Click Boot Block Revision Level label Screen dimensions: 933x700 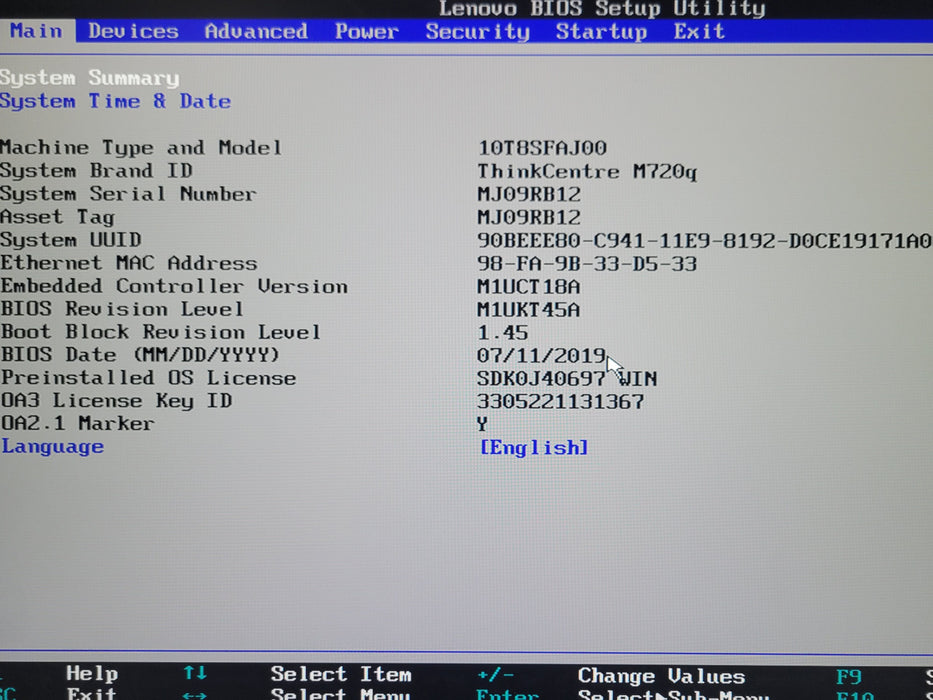tap(161, 332)
